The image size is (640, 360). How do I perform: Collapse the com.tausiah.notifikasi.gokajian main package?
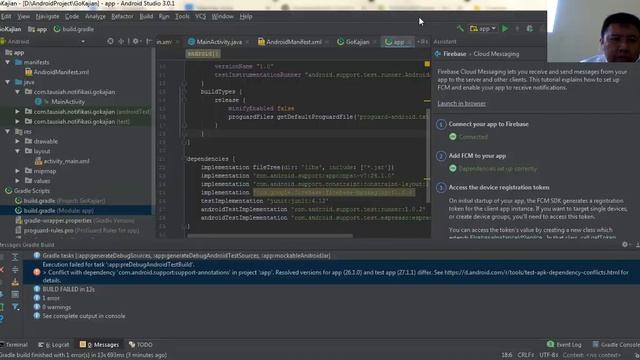[x=18, y=92]
